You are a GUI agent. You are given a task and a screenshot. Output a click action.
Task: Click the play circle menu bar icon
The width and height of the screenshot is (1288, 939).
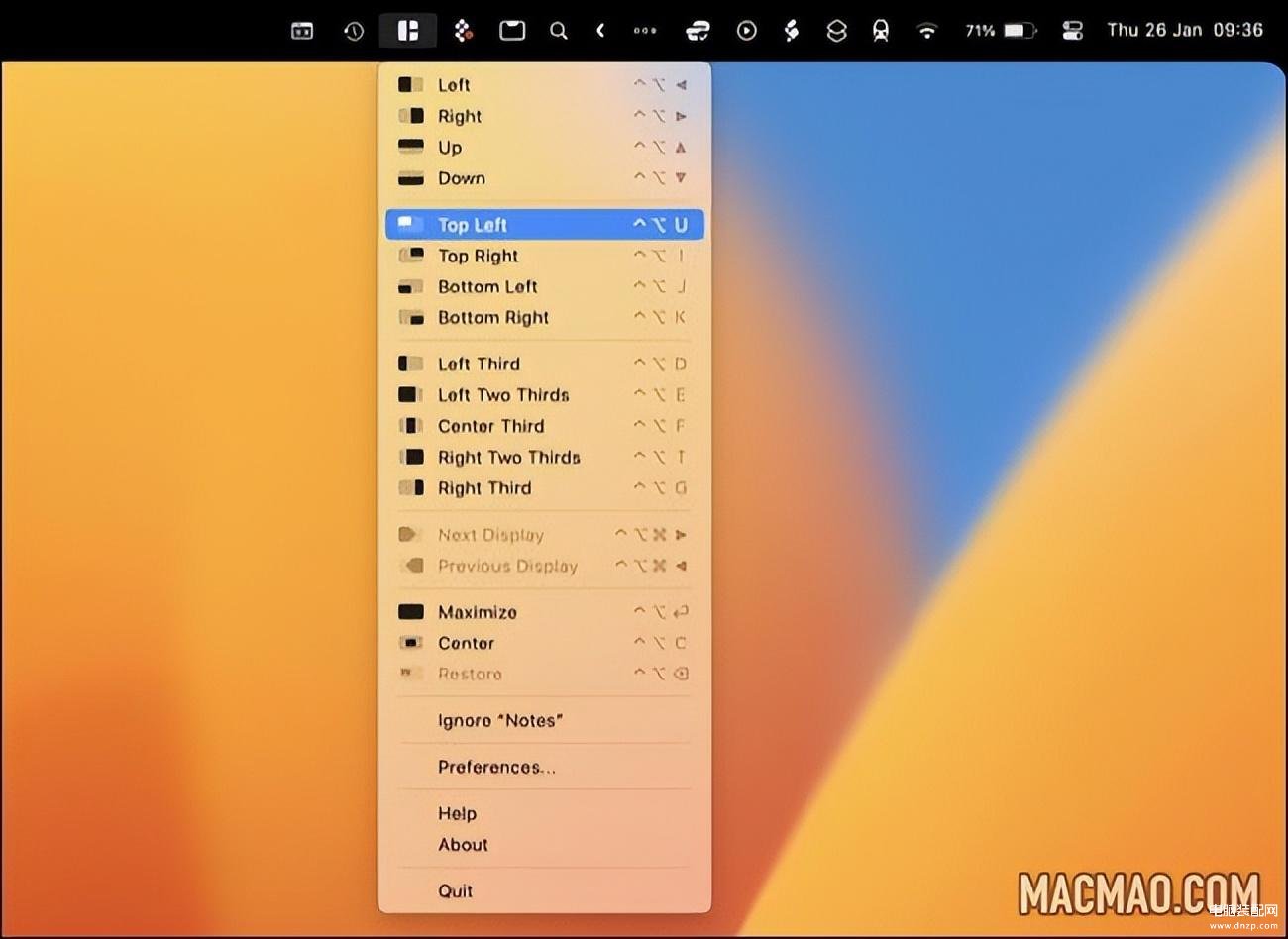point(747,31)
